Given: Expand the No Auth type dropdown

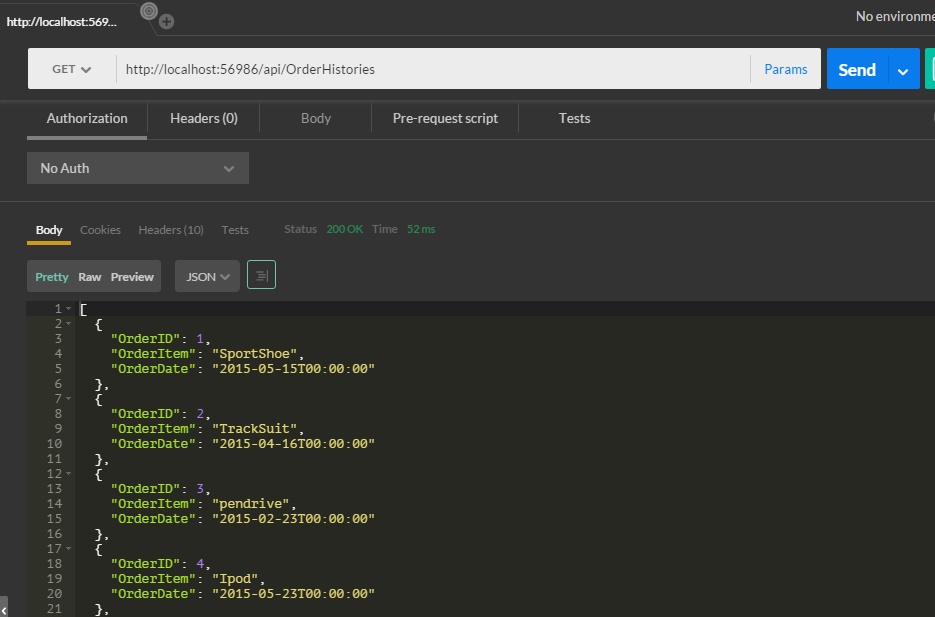Looking at the screenshot, I should [x=137, y=168].
